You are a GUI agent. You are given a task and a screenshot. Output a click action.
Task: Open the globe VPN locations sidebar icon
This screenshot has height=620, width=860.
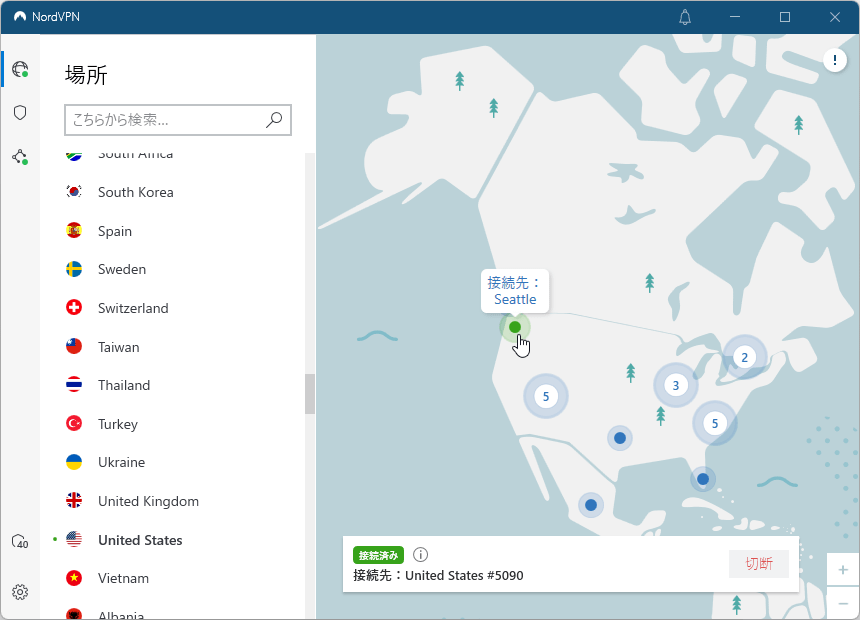20,70
